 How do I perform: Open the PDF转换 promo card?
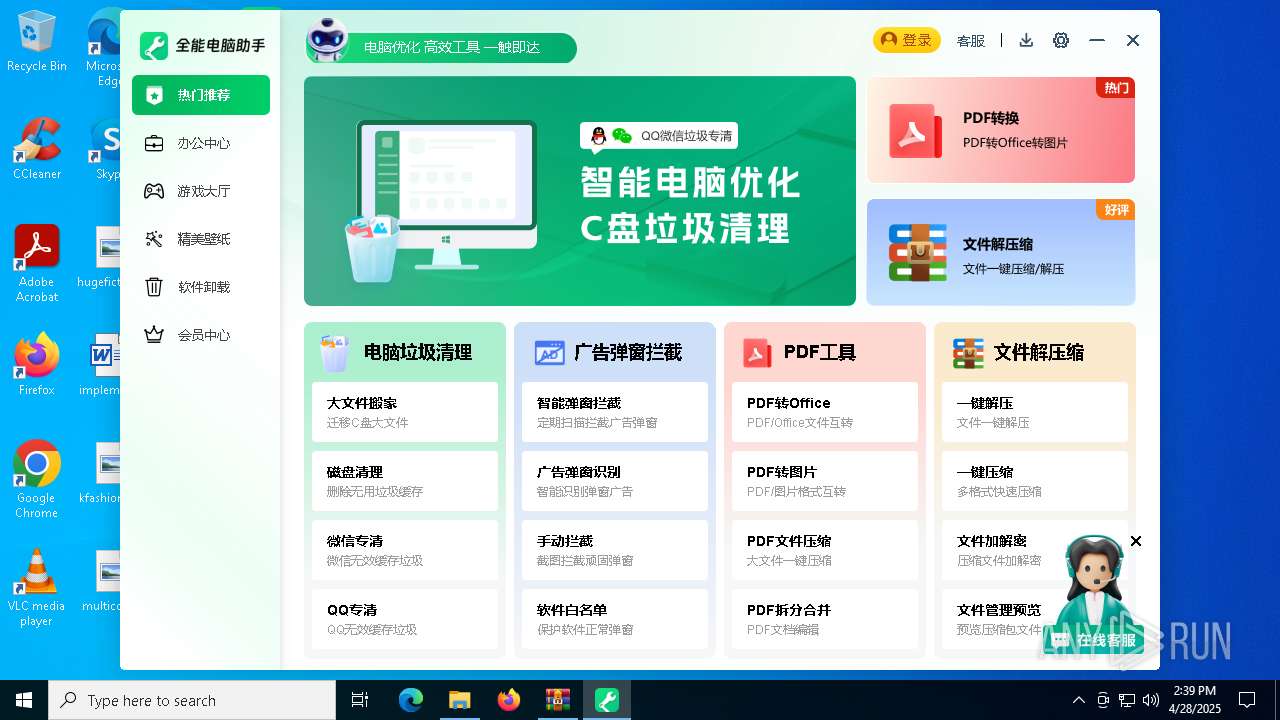coord(1001,130)
